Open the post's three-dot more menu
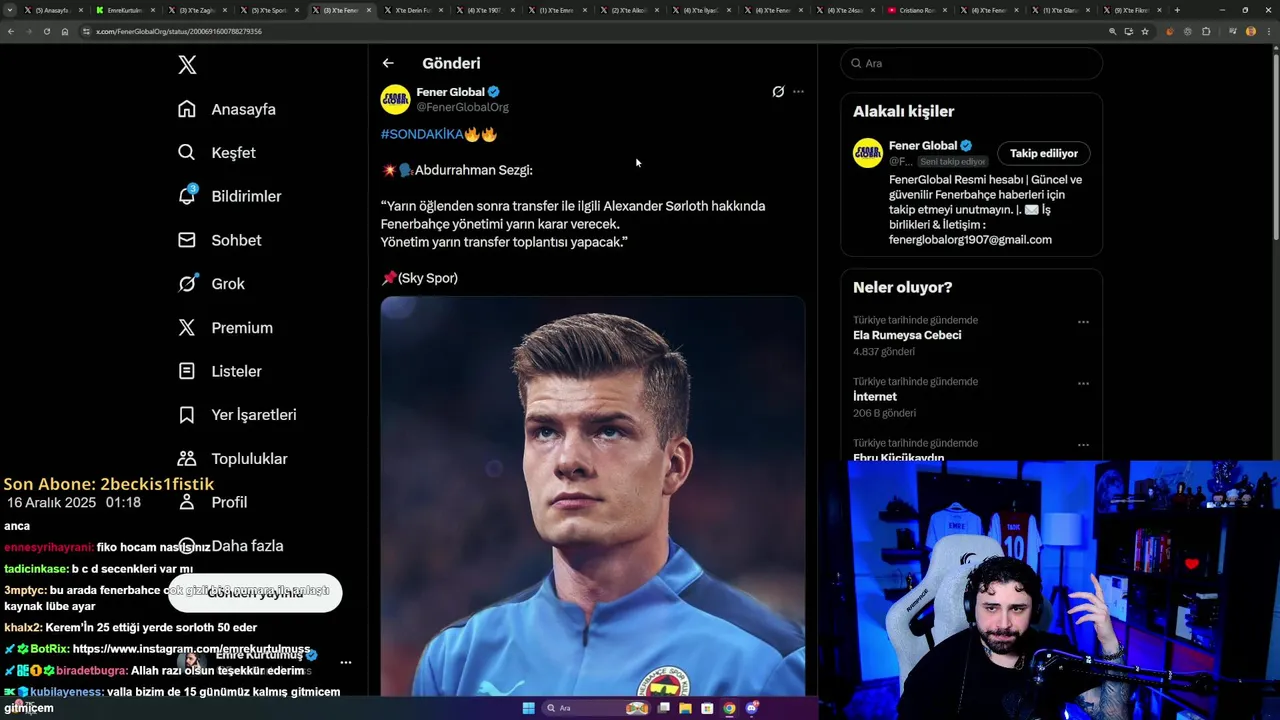1280x720 pixels. tap(798, 92)
